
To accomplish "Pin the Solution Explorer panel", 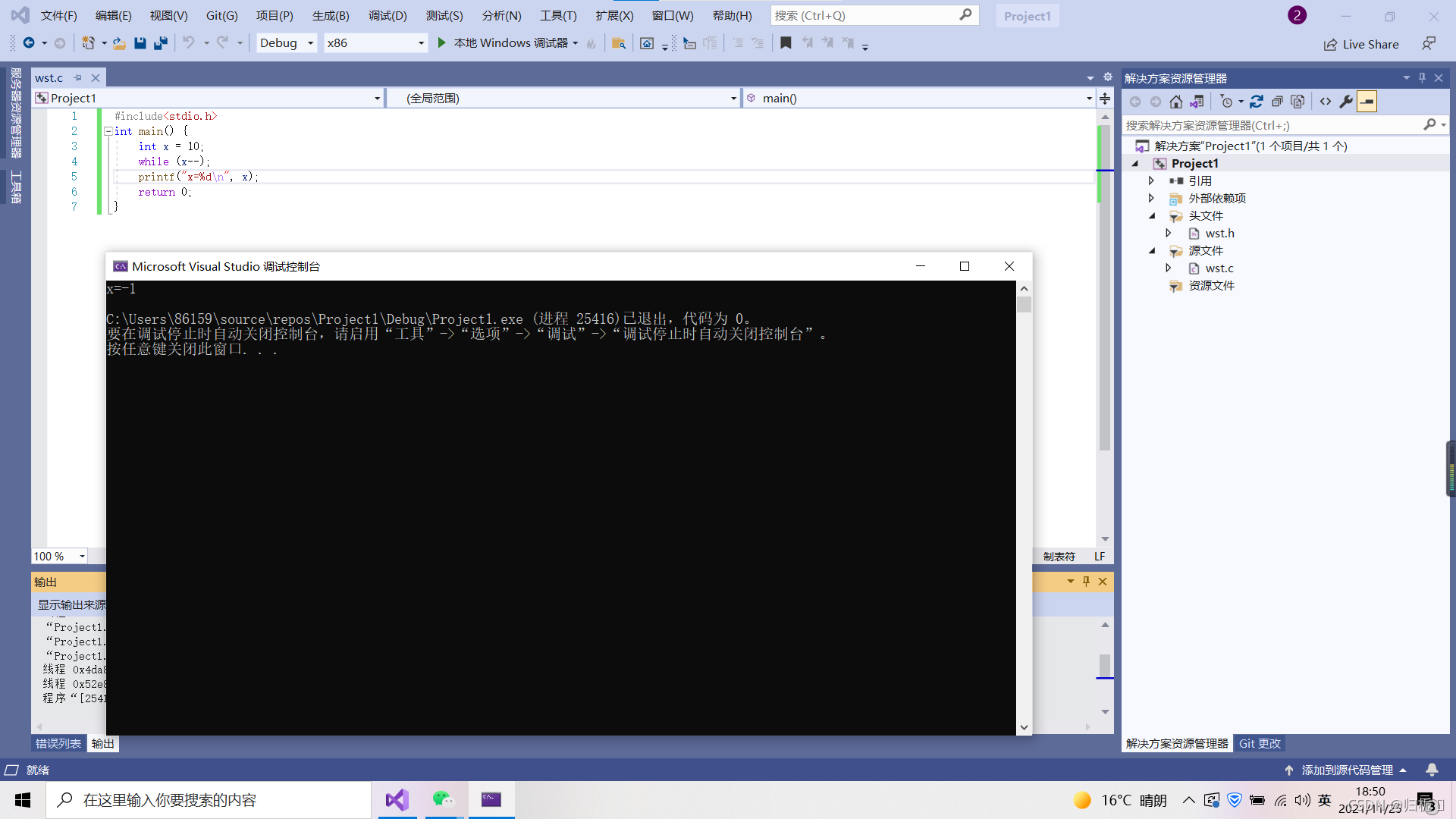I will pyautogui.click(x=1422, y=78).
